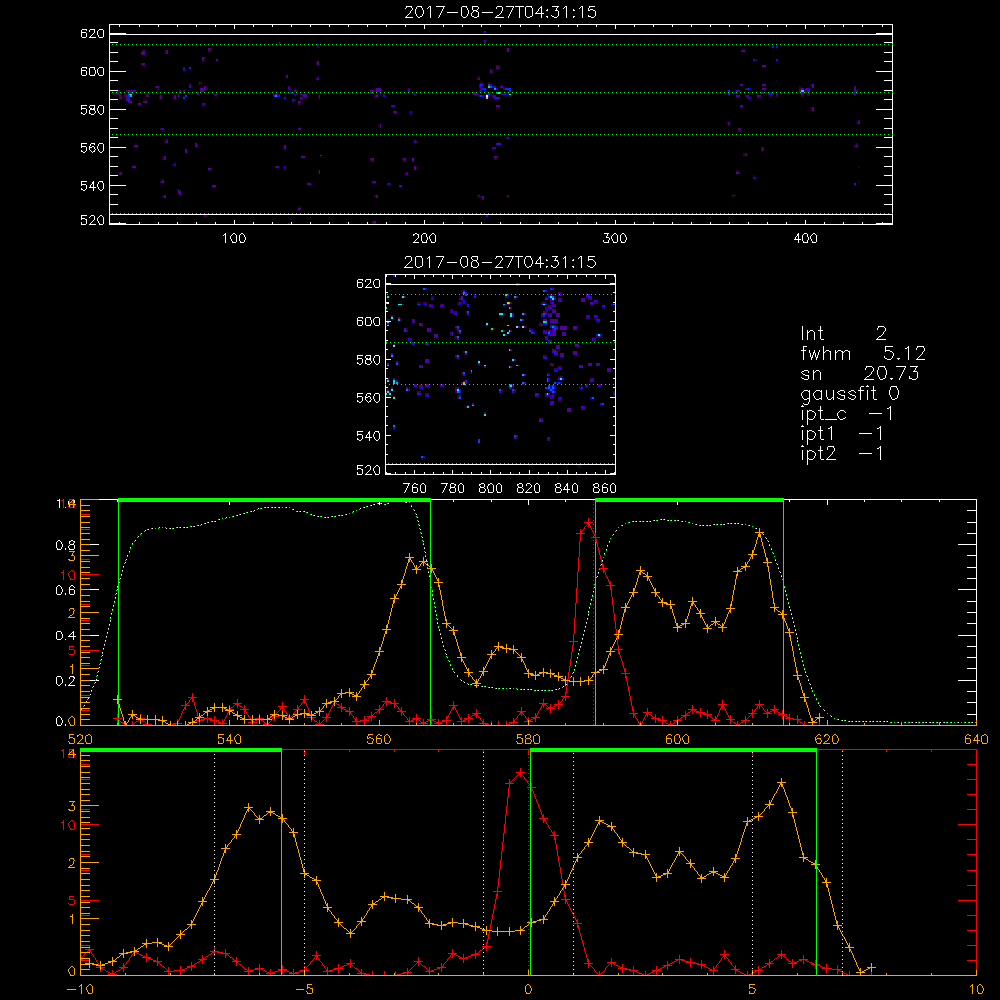Viewport: 1000px width, 1000px height.
Task: Click orange y-axis label 2 on the bottom plot
Action: (71, 863)
